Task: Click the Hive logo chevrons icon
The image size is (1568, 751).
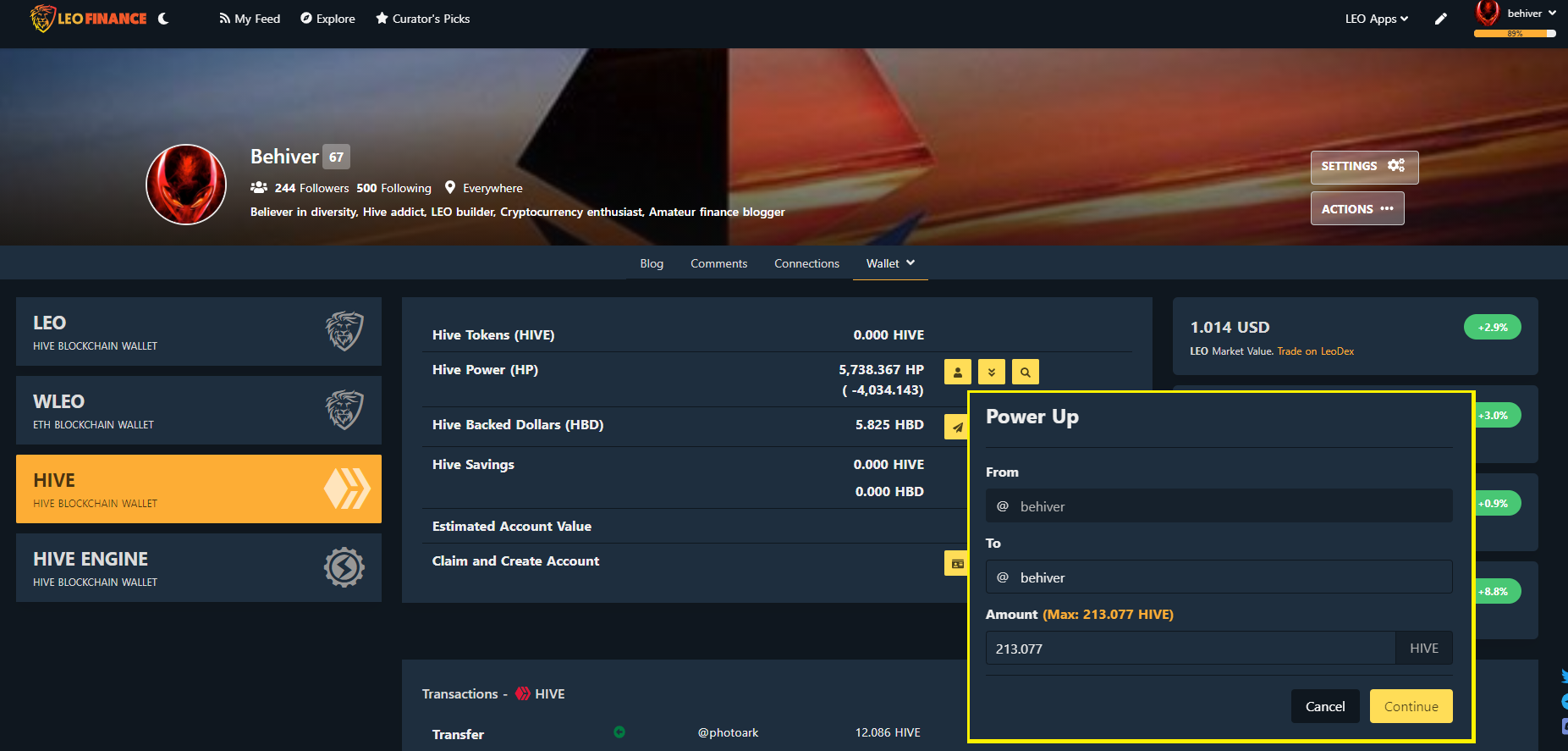Action: 347,489
